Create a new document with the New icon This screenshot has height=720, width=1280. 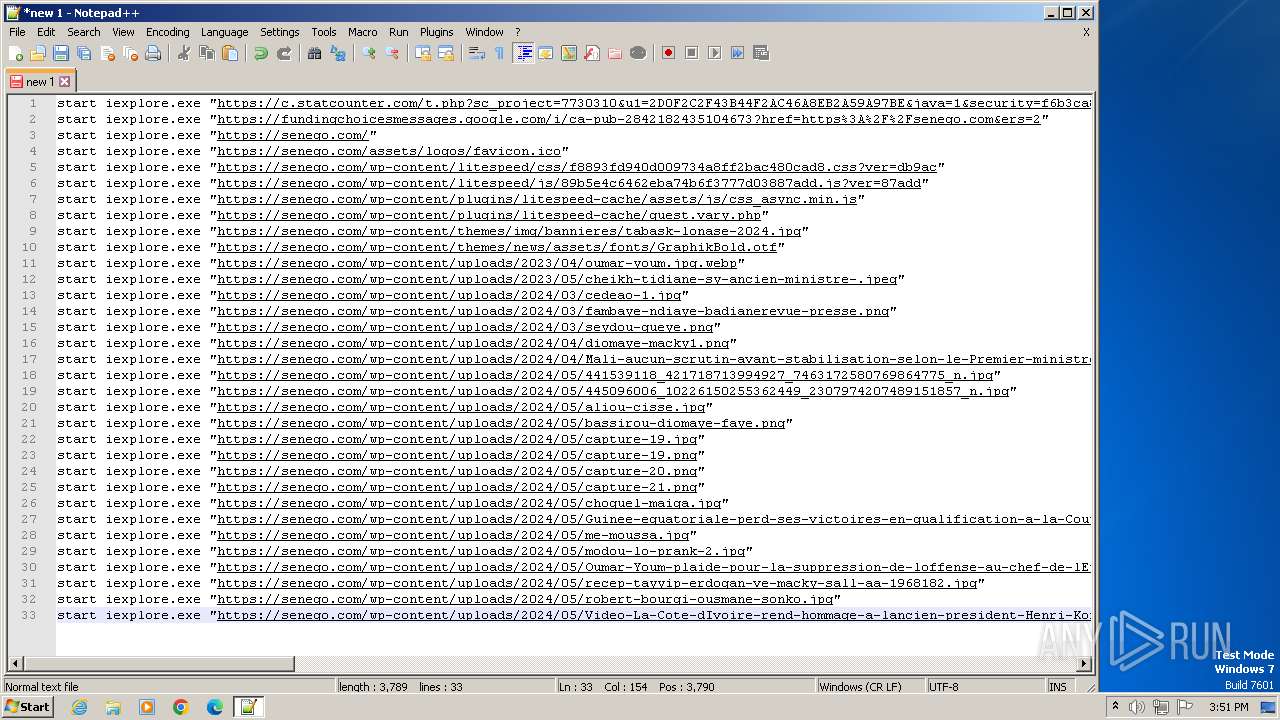(16, 53)
